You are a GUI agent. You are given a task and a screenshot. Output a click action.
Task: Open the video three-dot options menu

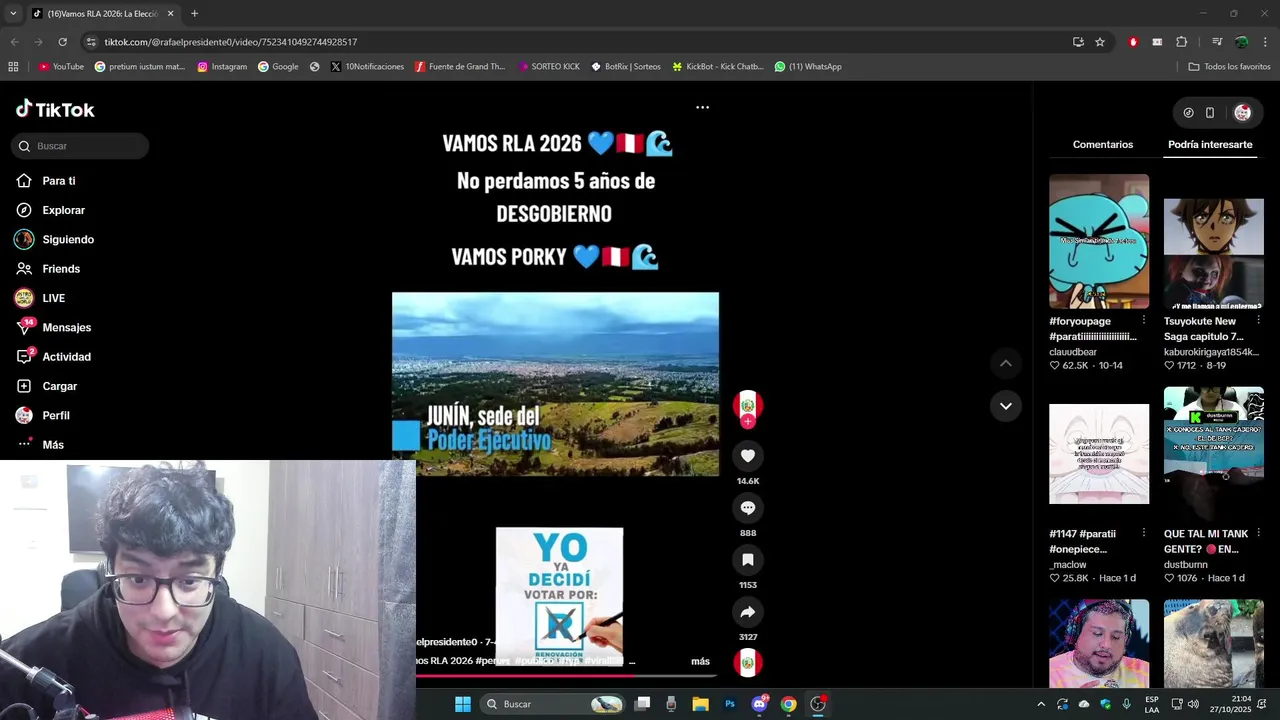(x=702, y=107)
